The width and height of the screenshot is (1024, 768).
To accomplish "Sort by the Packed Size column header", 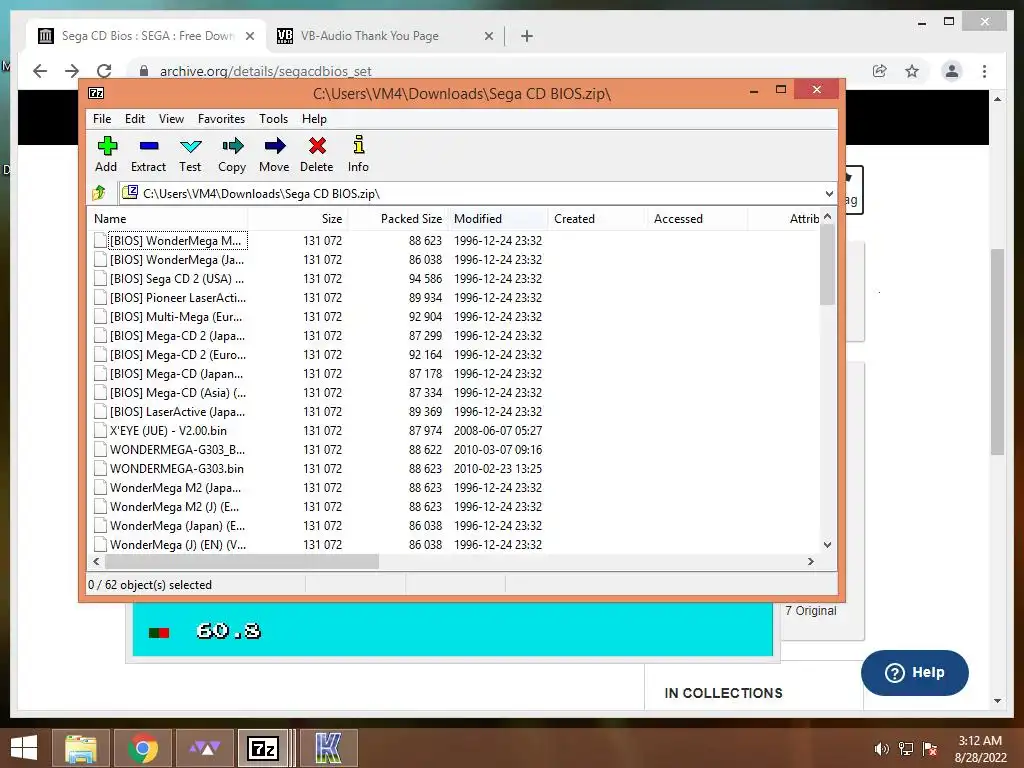I will [x=398, y=219].
